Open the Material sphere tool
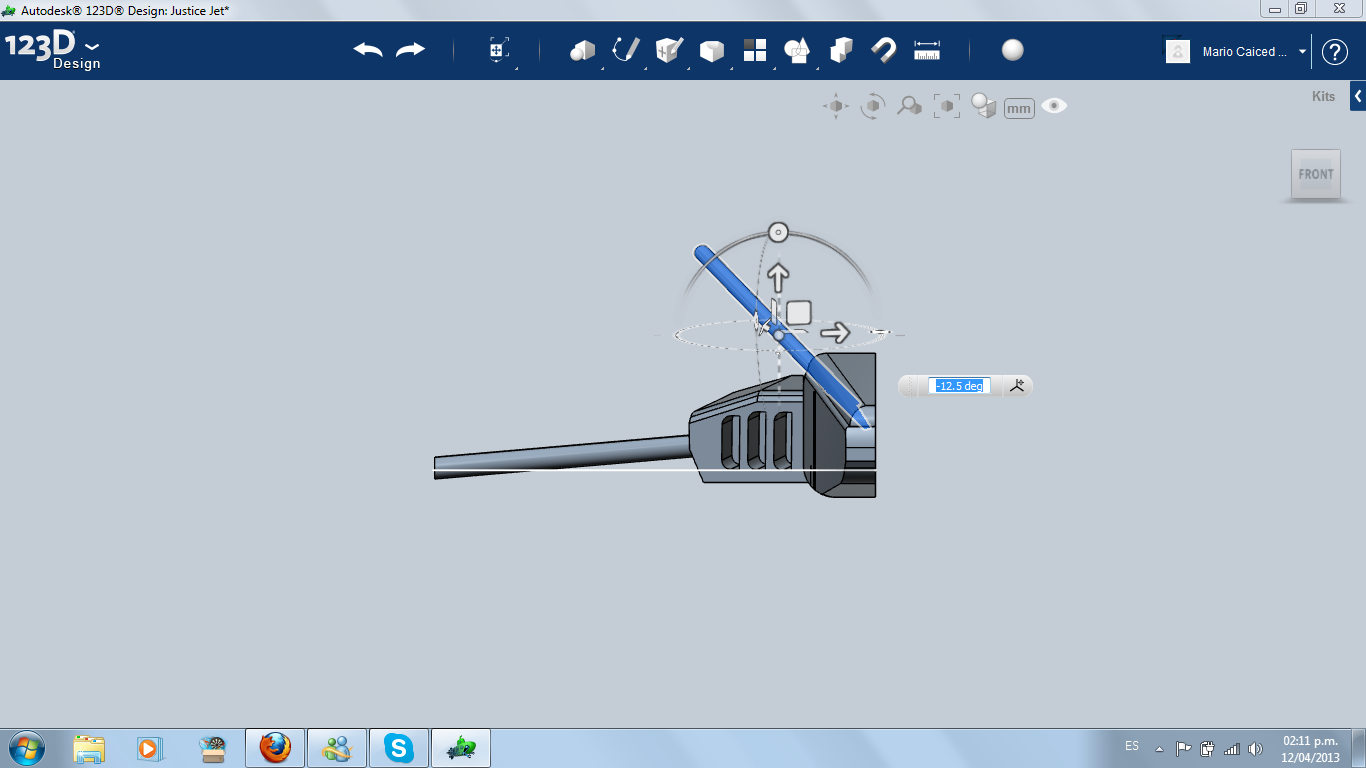Viewport: 1366px width, 768px height. pyautogui.click(x=1013, y=50)
